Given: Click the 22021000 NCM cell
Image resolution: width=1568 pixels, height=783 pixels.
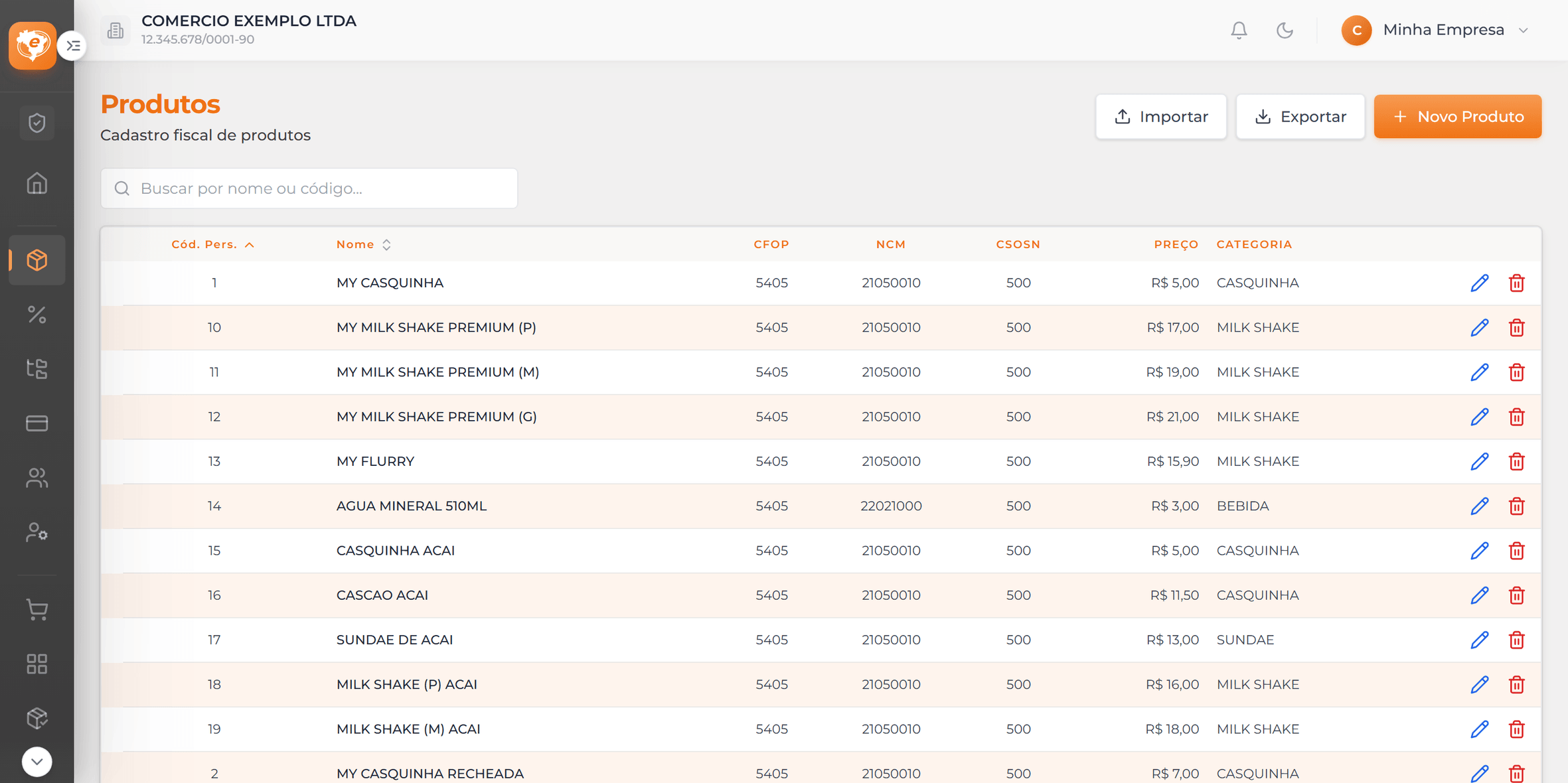Looking at the screenshot, I should click(891, 506).
